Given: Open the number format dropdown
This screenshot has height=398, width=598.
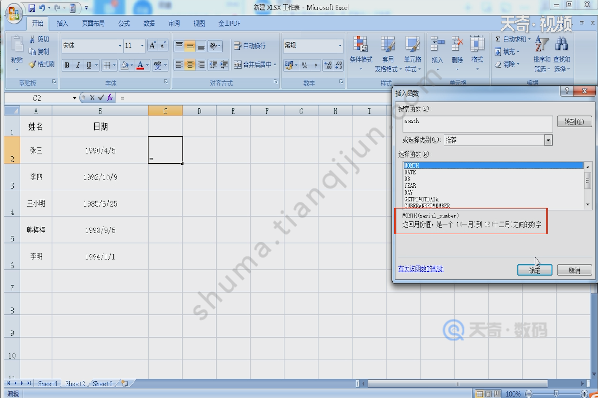Looking at the screenshot, I should coord(340,45).
